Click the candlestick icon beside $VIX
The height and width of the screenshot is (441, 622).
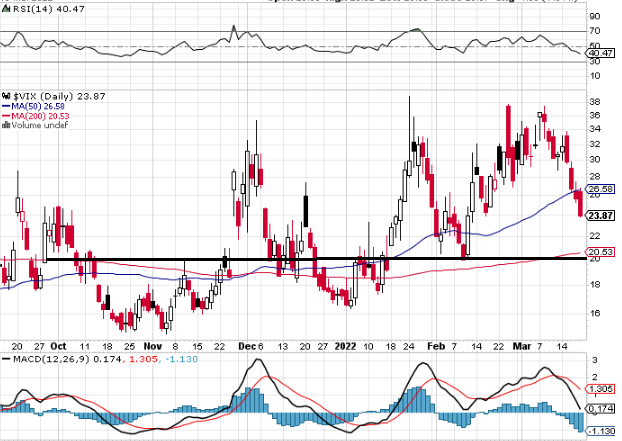(6, 96)
